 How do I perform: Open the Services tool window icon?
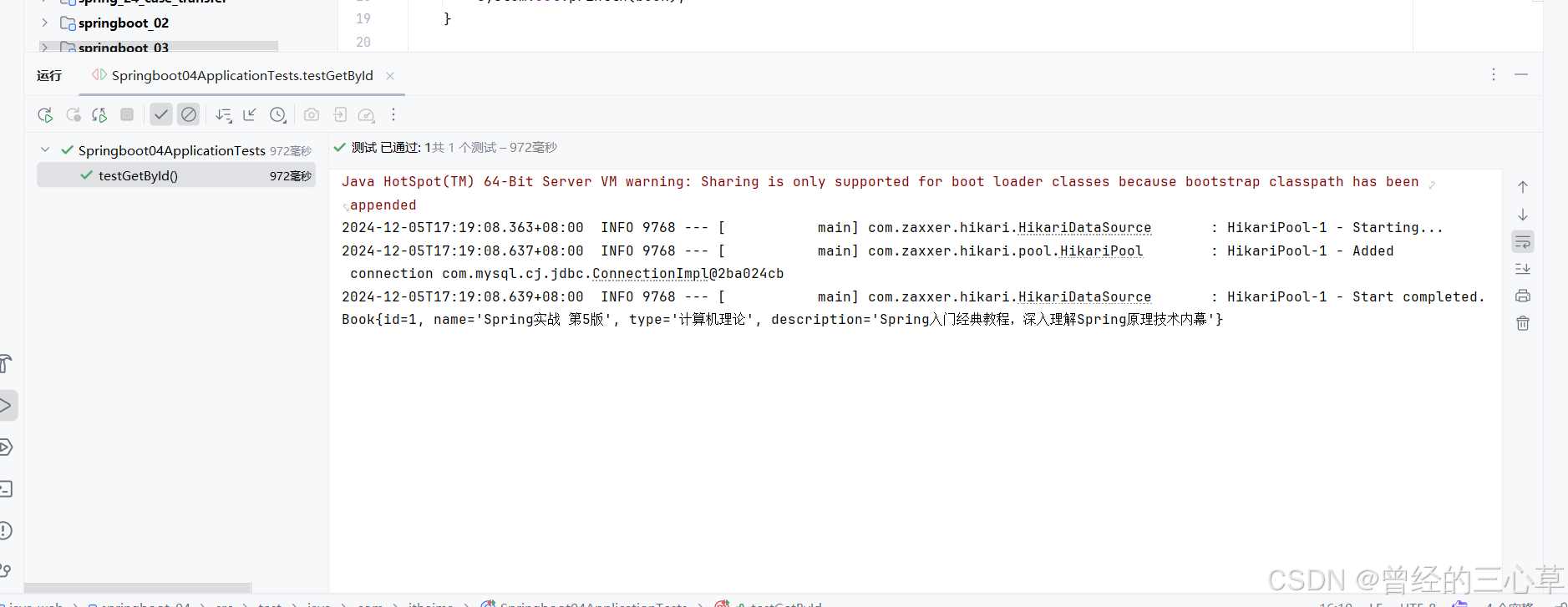(x=6, y=448)
